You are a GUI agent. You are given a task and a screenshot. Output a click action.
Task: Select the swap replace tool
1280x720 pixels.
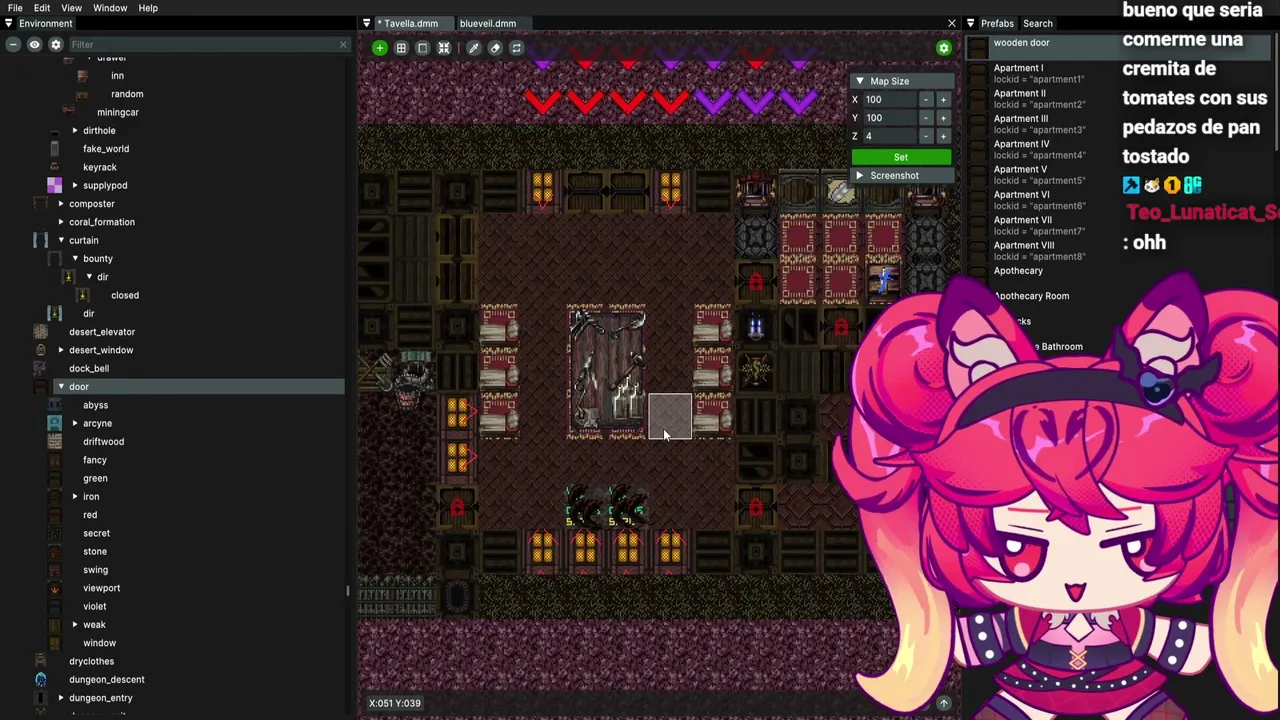516,48
